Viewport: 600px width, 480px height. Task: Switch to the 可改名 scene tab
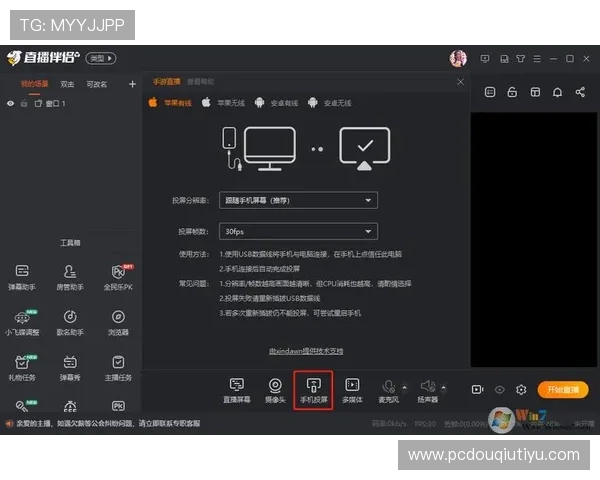click(x=96, y=84)
